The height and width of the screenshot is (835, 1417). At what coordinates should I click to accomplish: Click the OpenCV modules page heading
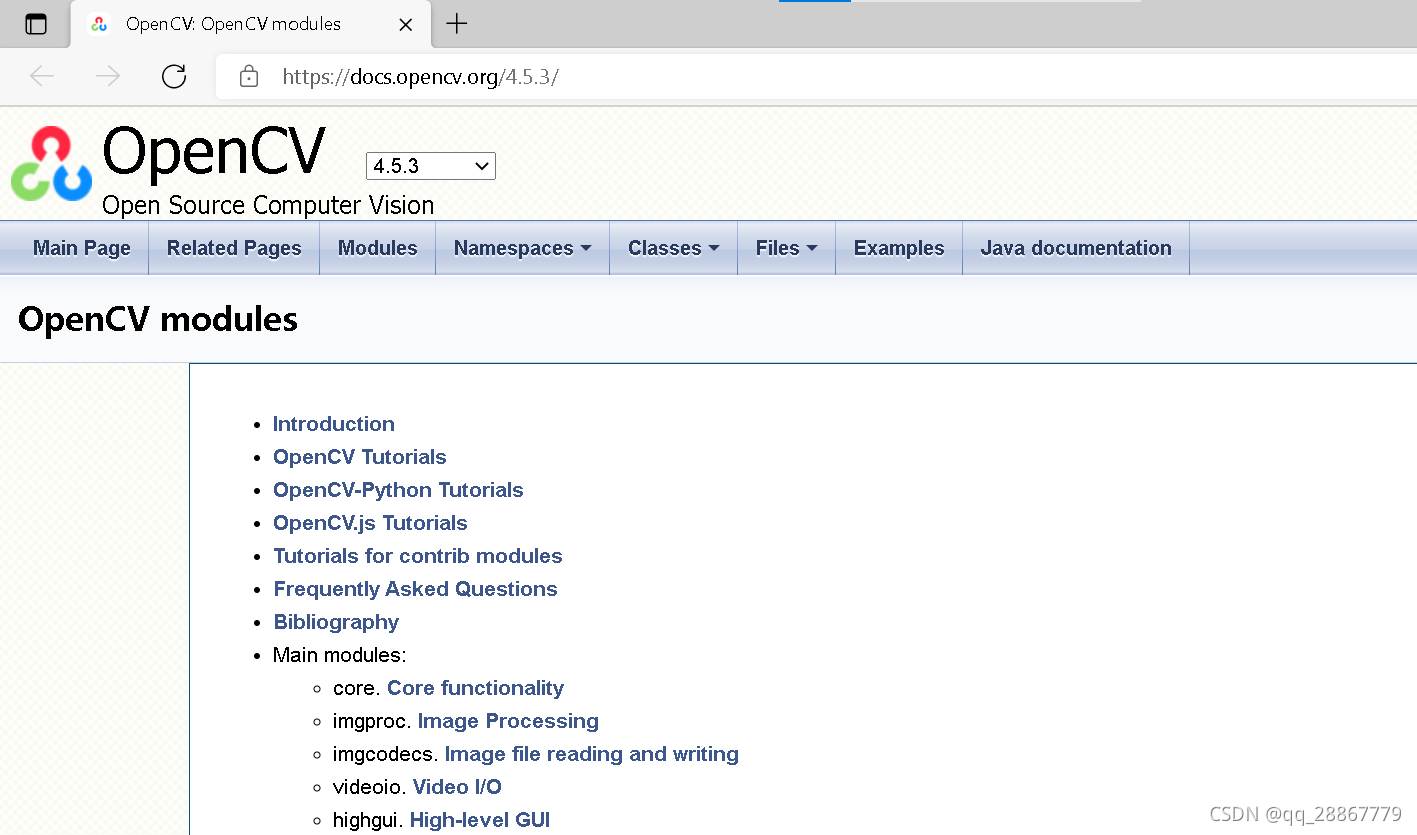(158, 319)
